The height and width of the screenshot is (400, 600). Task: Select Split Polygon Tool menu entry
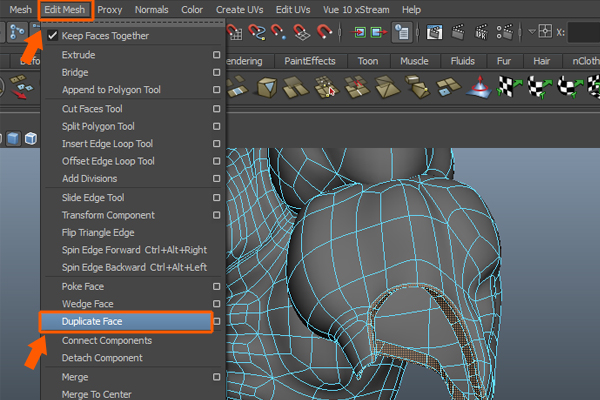(x=98, y=126)
